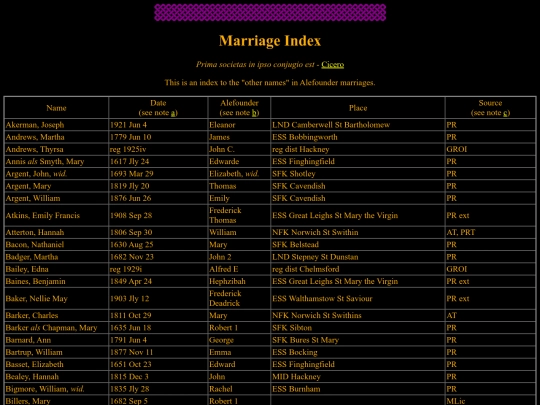The width and height of the screenshot is (540, 405).
Task: Click source AT, PRT for Atterton
Action: [x=461, y=232]
